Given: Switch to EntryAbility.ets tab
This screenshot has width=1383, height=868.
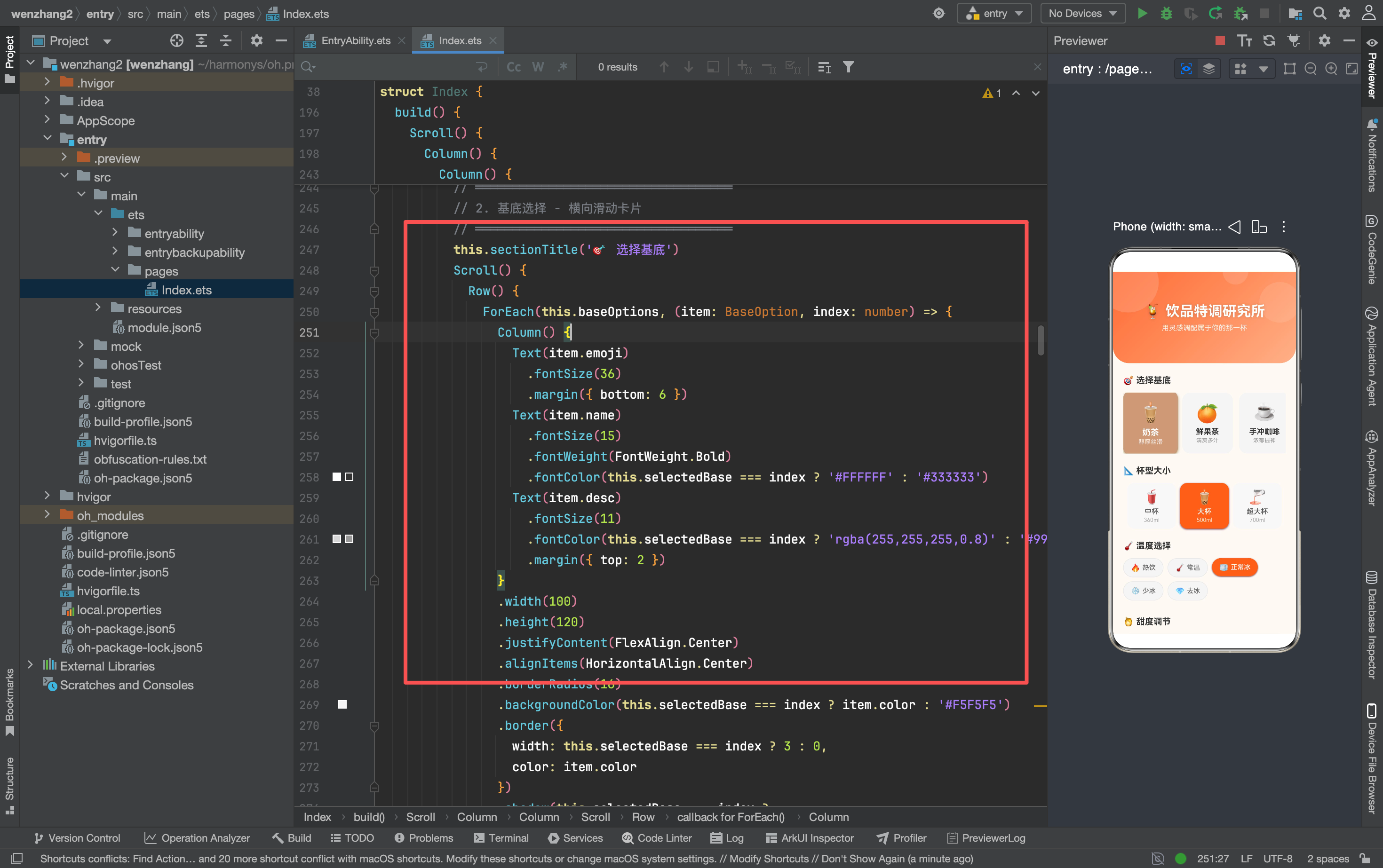Looking at the screenshot, I should coord(355,41).
